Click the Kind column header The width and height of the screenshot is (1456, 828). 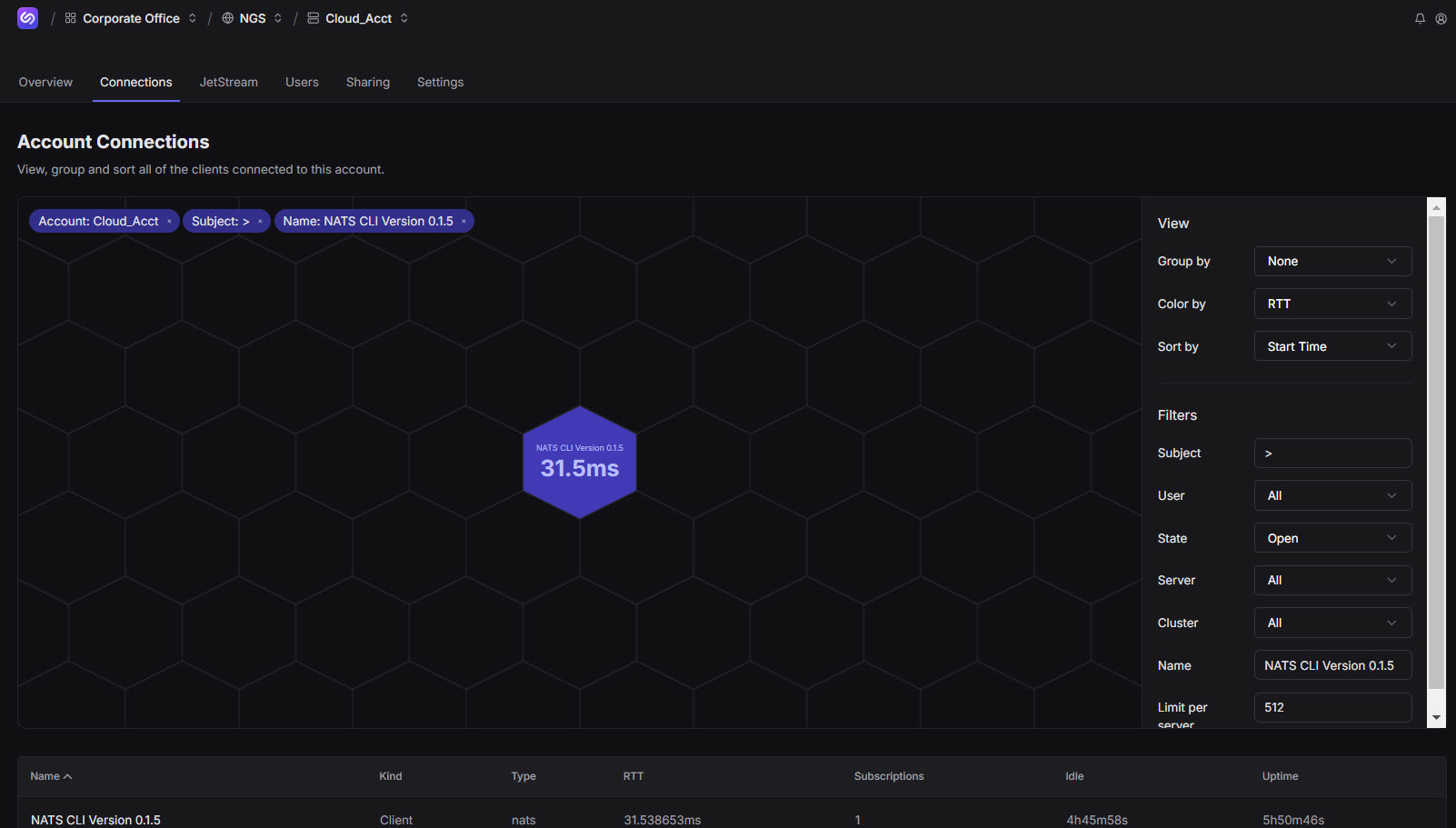coord(391,776)
